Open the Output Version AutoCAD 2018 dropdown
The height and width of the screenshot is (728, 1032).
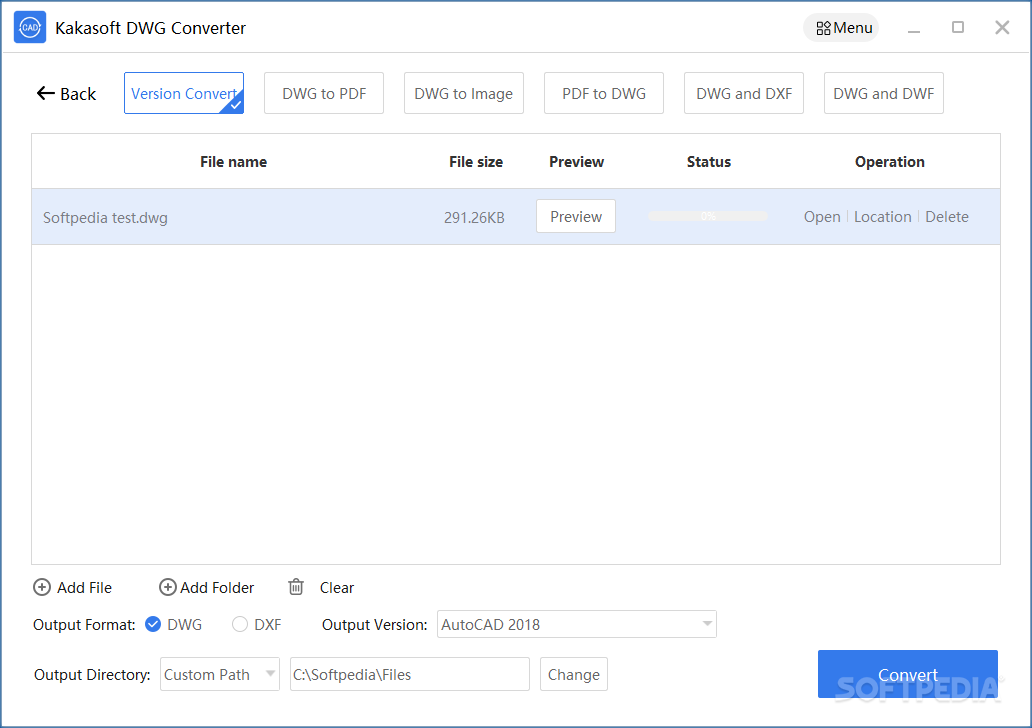(577, 624)
